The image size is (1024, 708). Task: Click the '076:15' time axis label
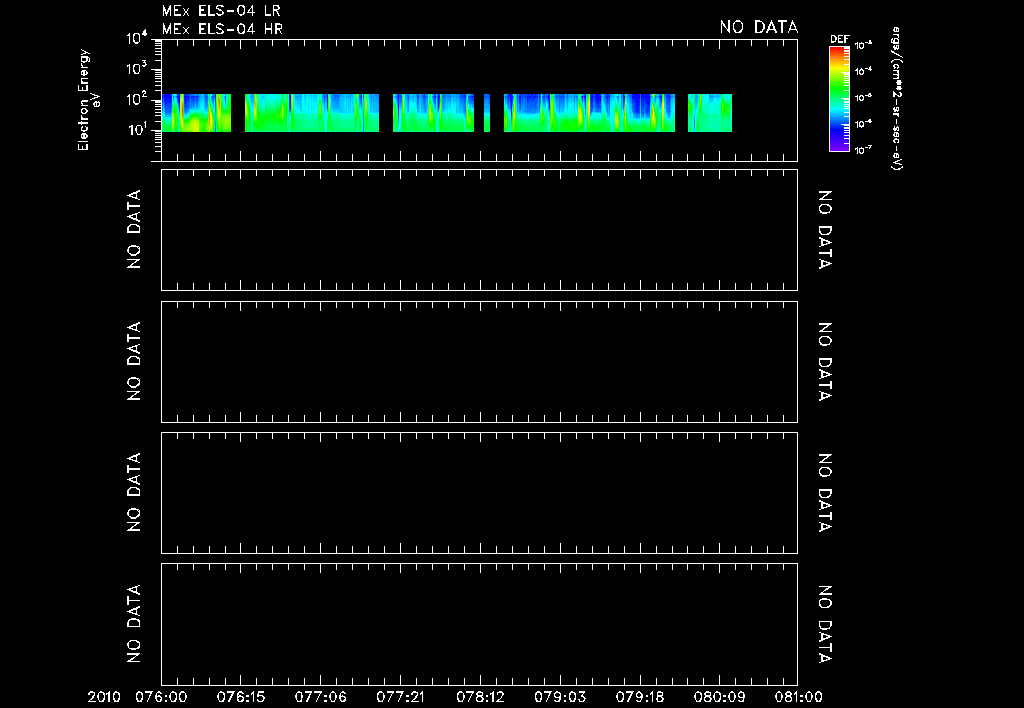point(241,697)
